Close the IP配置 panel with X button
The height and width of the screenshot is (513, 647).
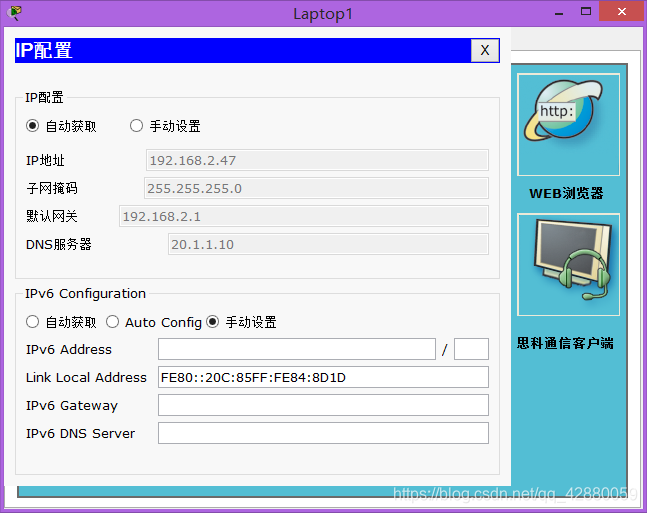coord(485,50)
